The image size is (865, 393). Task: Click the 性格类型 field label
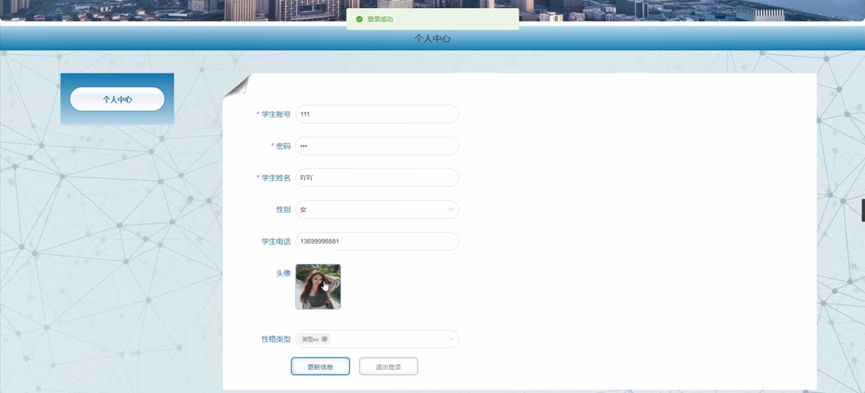coord(276,339)
